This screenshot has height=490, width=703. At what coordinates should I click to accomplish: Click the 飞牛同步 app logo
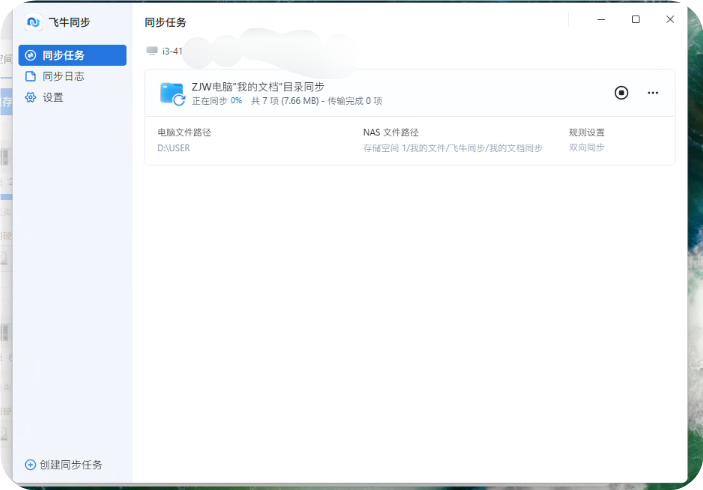(33, 22)
